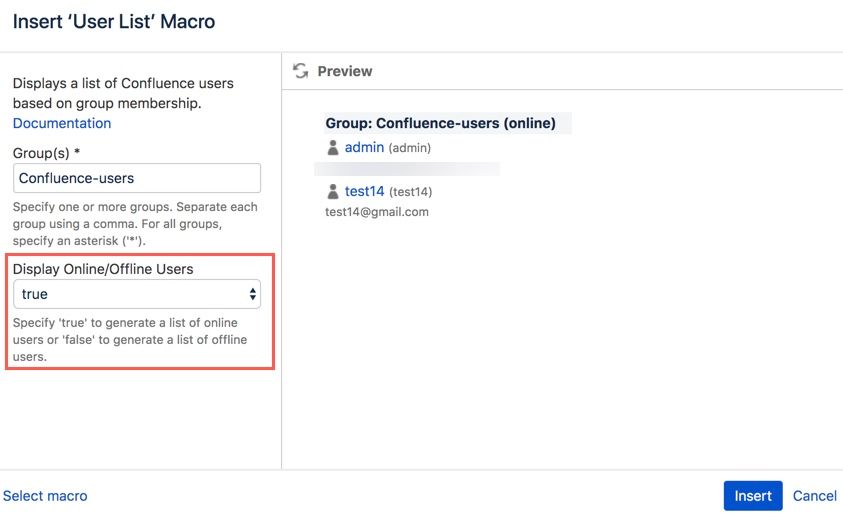The image size is (843, 518).
Task: Click the test14 user avatar icon
Action: point(333,191)
